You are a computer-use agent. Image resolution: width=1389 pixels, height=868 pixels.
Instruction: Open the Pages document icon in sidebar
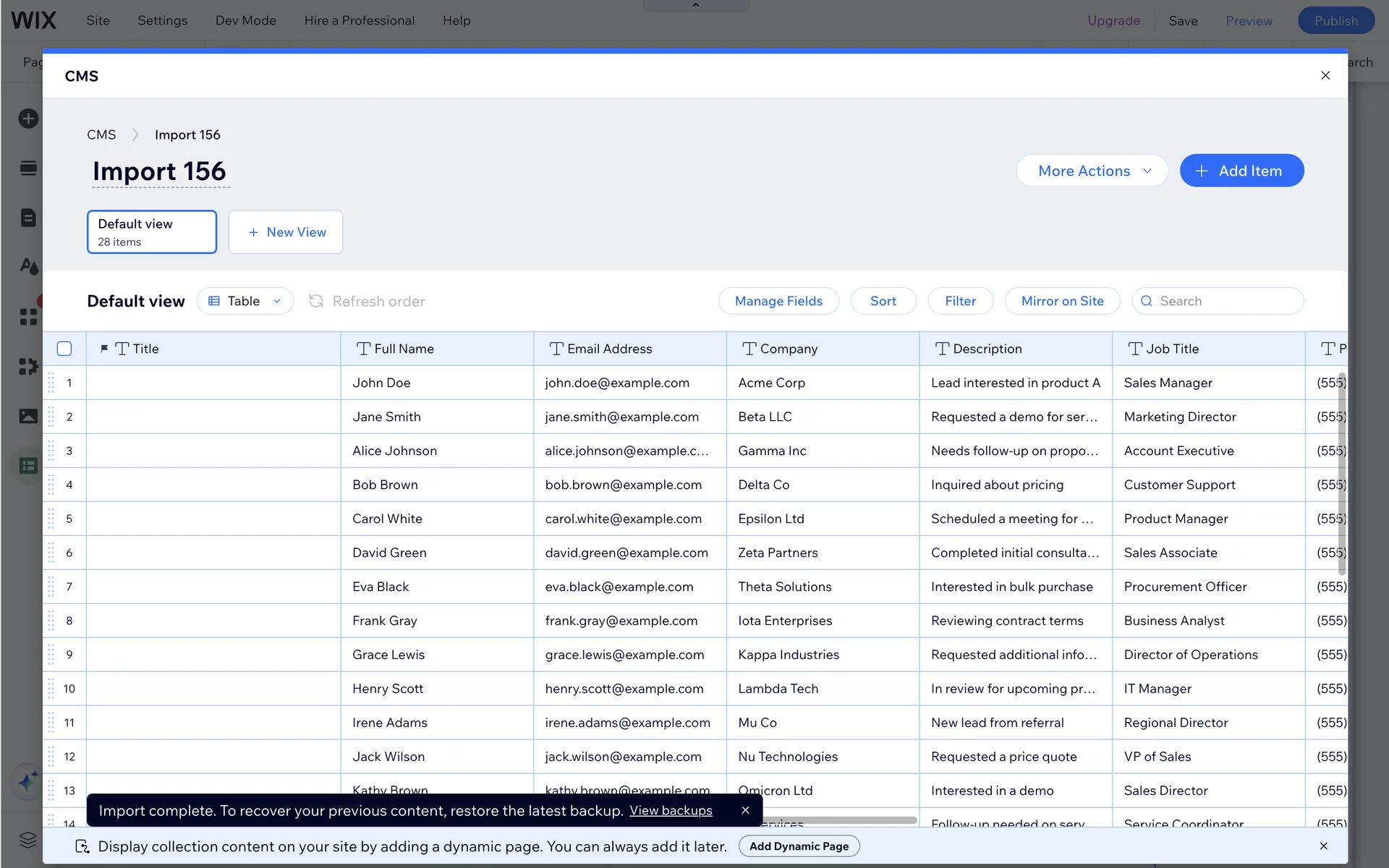tap(28, 218)
